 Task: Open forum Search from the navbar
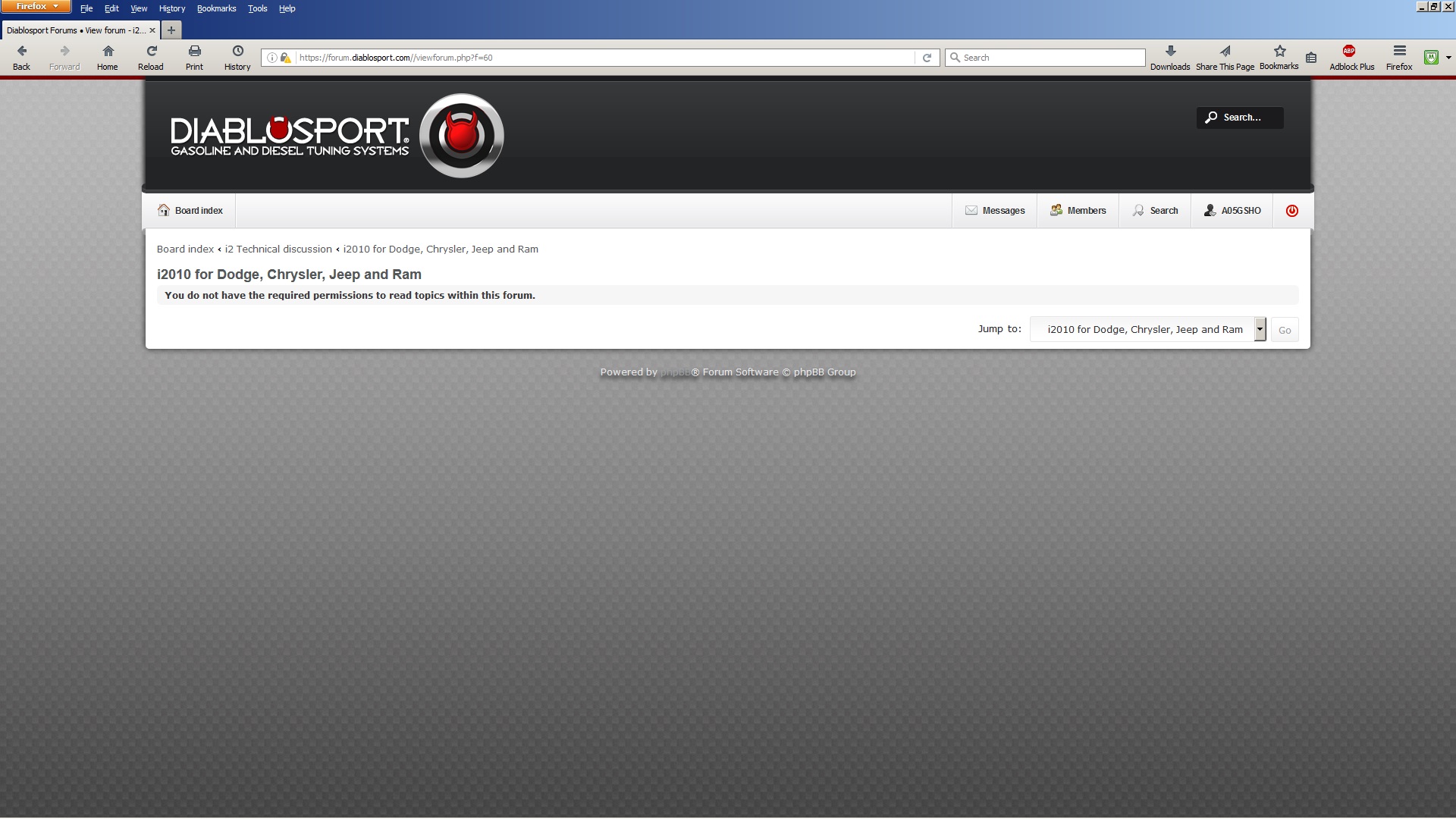point(1155,211)
